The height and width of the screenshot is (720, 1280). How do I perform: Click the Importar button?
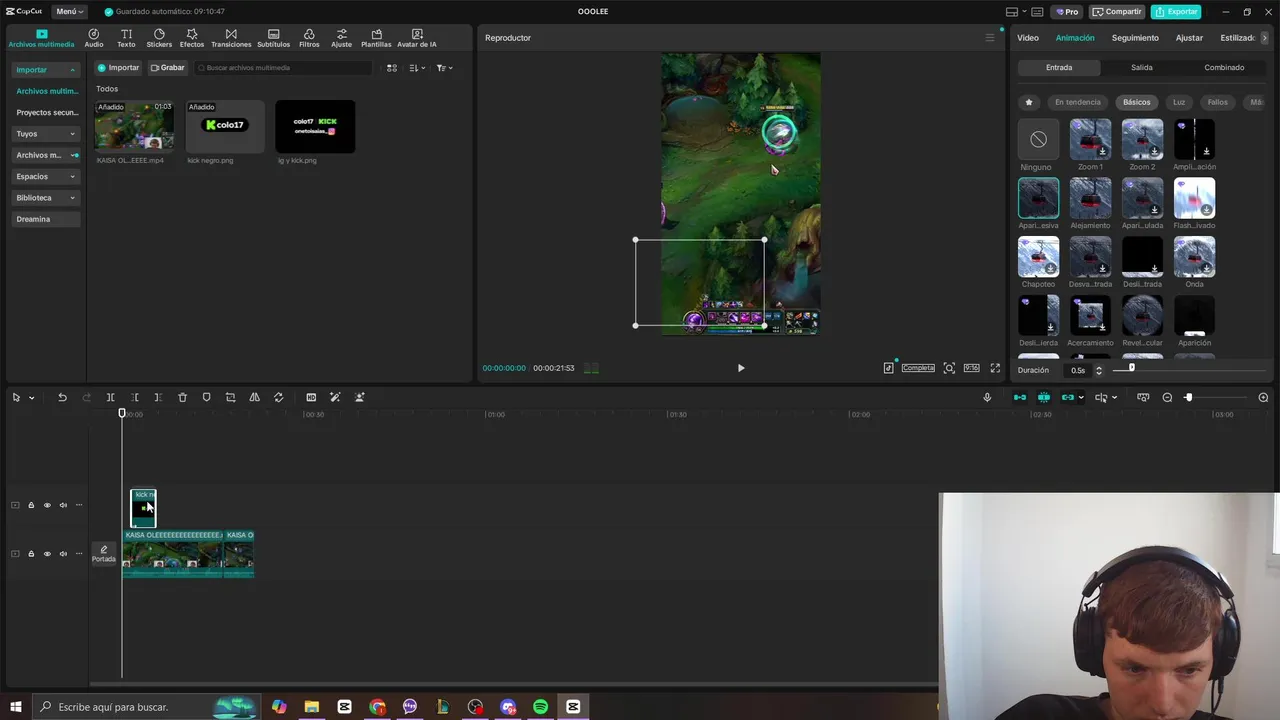[118, 68]
